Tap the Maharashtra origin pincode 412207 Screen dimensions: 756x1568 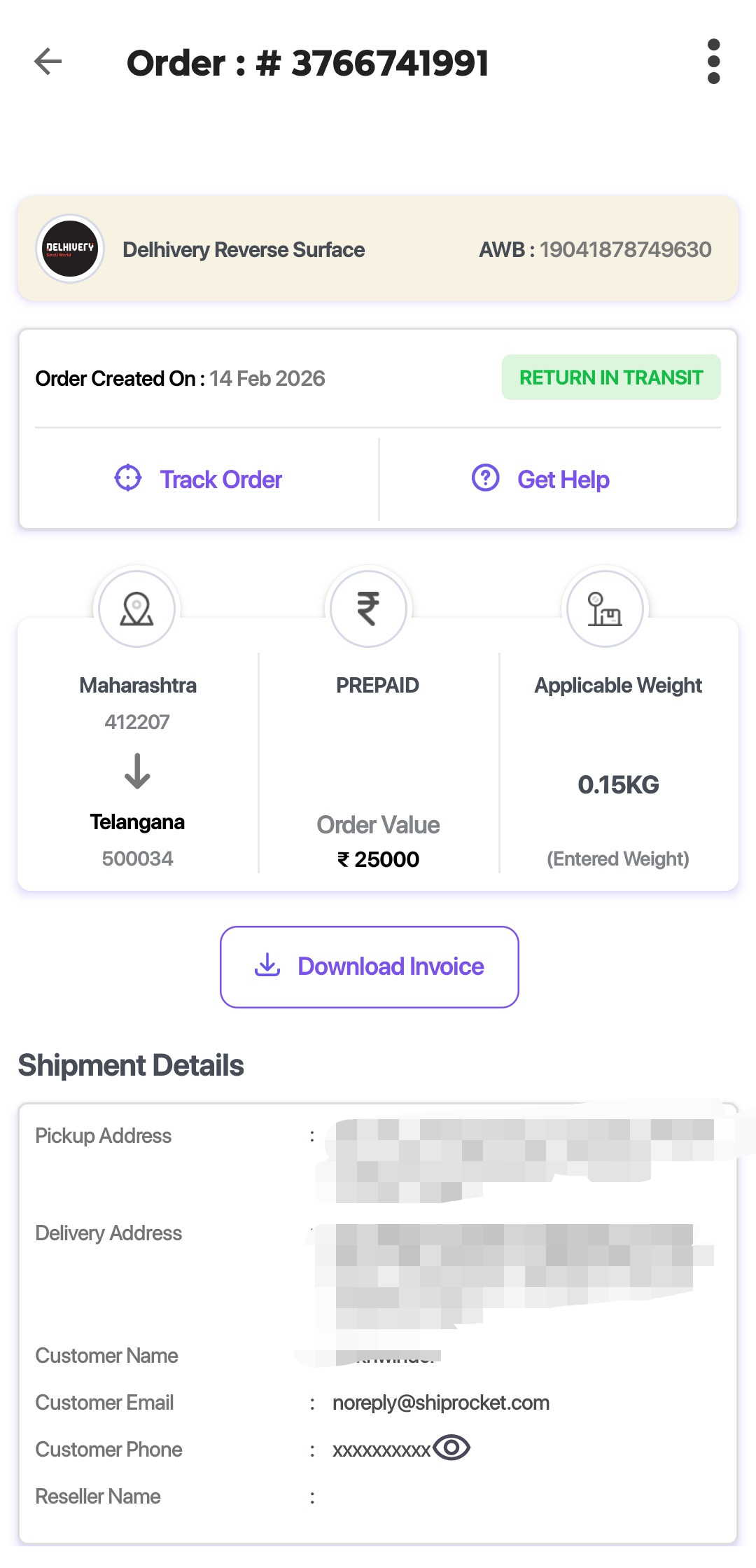tap(137, 722)
